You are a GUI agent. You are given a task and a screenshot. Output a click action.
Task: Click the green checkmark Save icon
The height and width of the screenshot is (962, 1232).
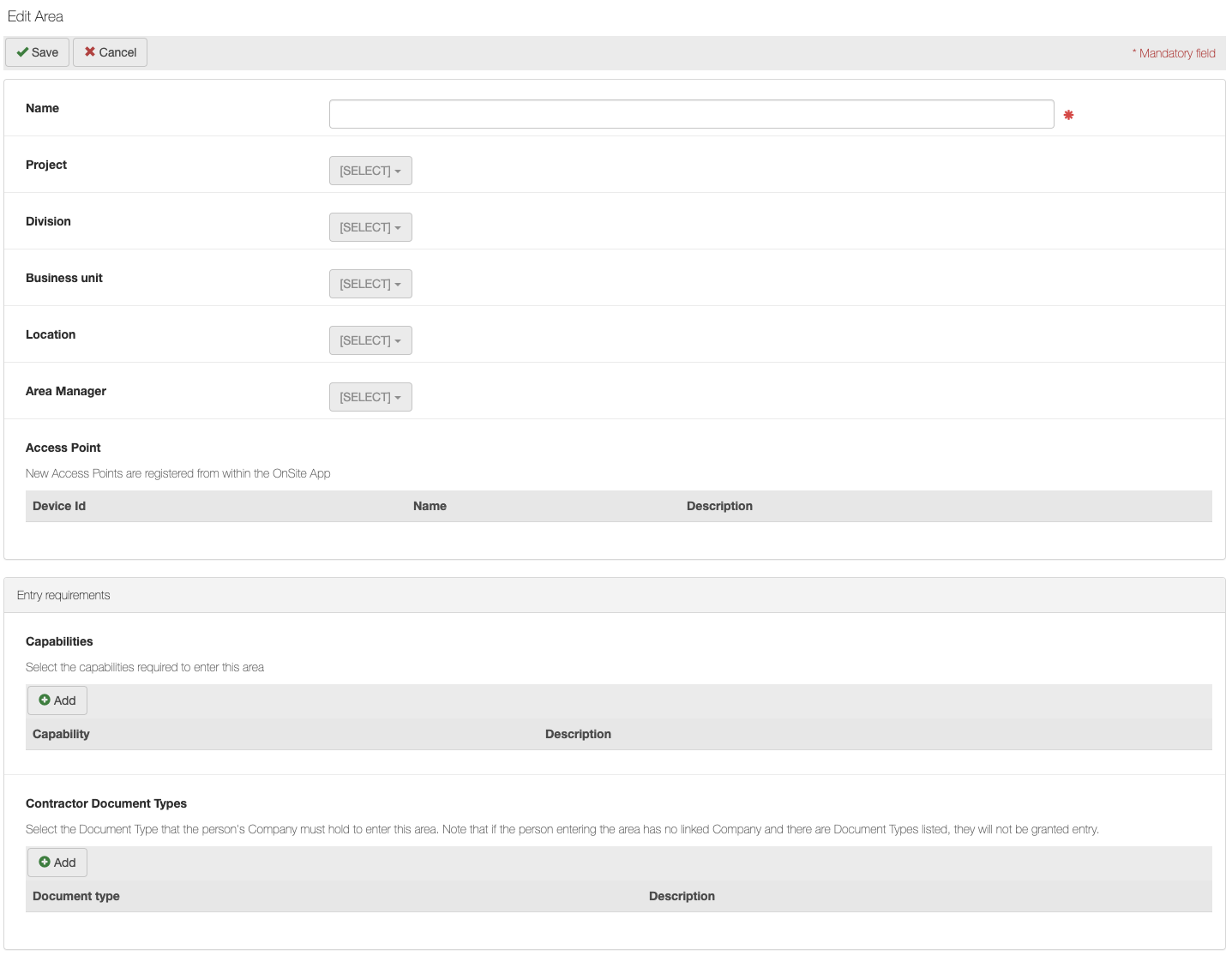22,52
